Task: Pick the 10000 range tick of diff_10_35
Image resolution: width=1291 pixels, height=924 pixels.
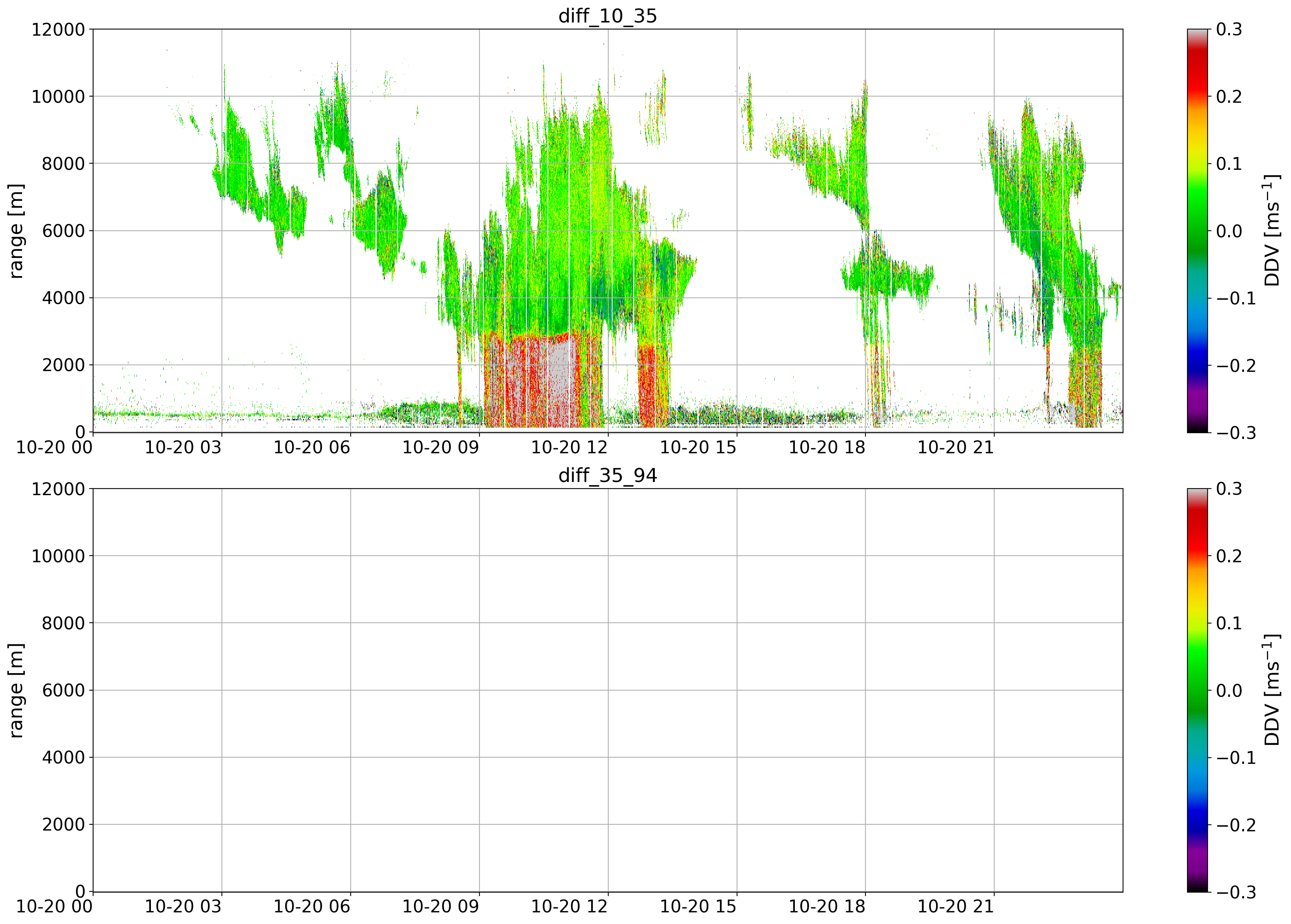Action: tap(57, 97)
